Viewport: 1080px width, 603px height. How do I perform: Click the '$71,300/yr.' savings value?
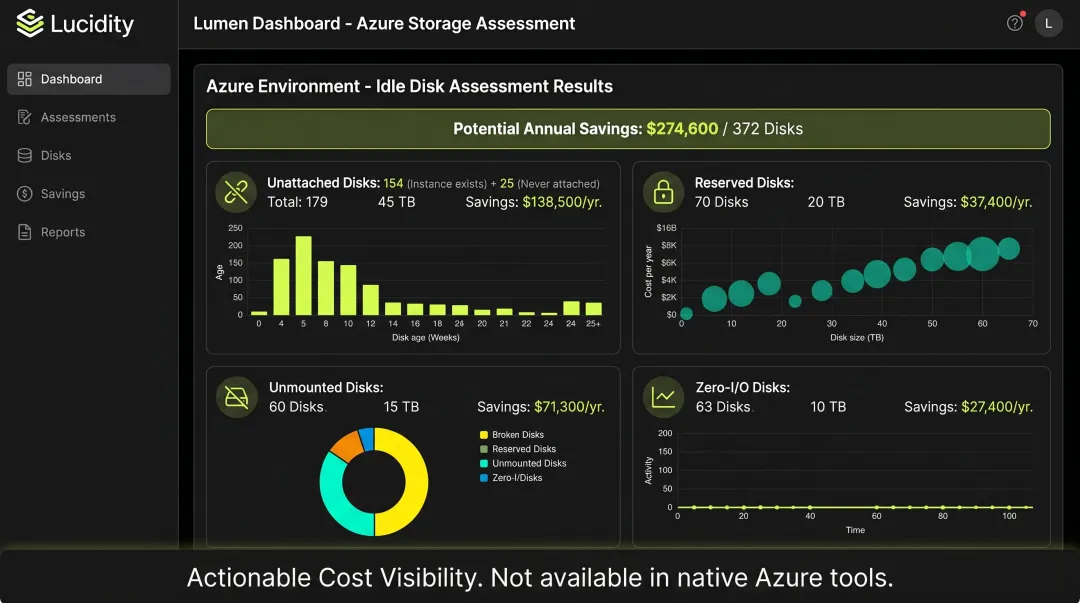(569, 407)
